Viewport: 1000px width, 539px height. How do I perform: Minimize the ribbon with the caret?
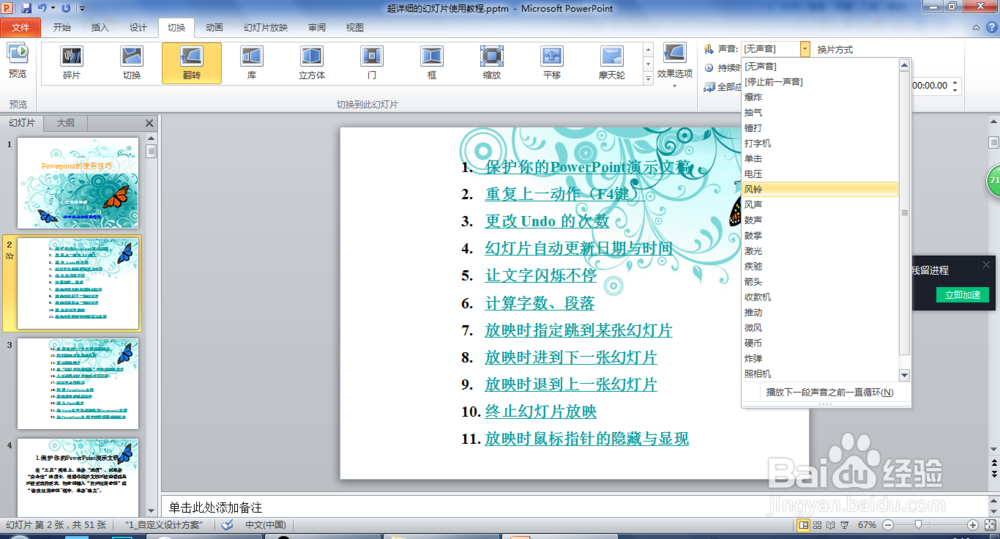pyautogui.click(x=976, y=27)
